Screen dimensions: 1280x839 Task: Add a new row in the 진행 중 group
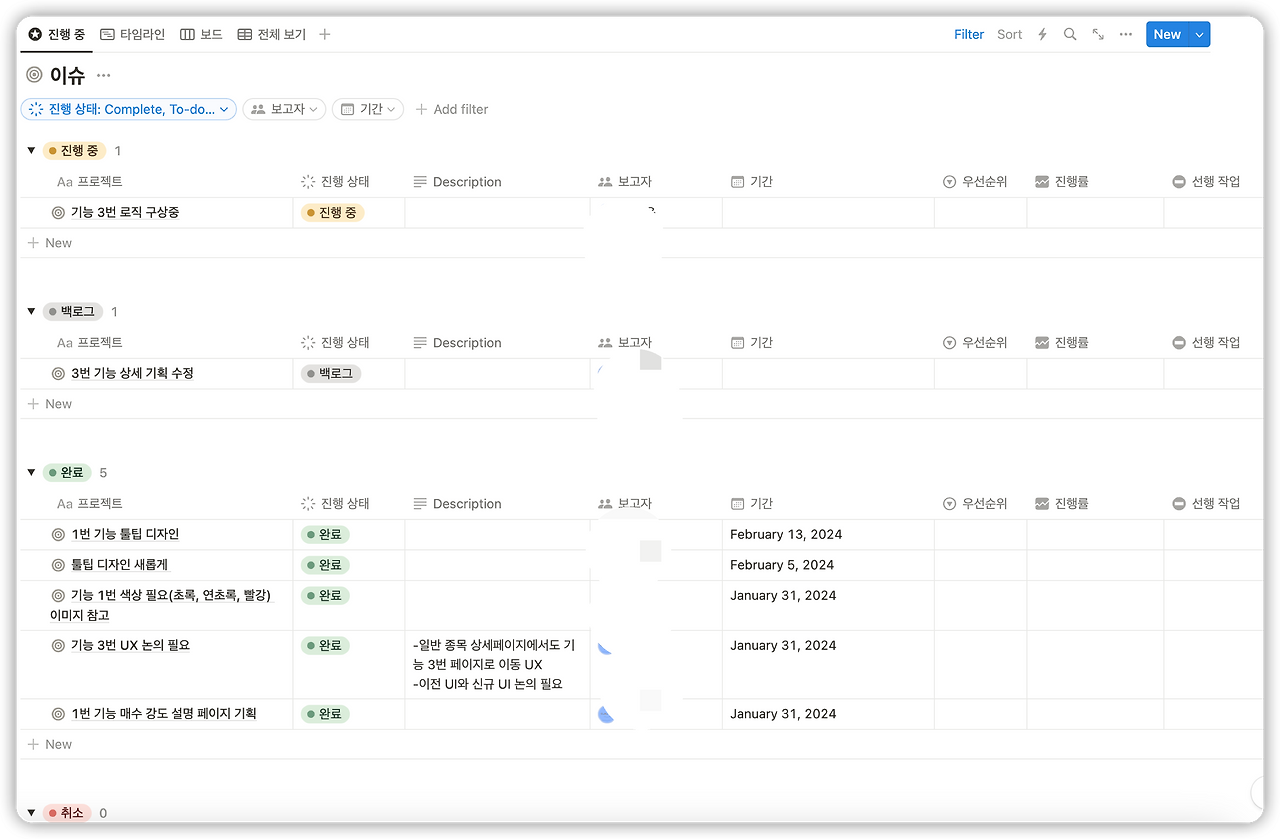50,243
